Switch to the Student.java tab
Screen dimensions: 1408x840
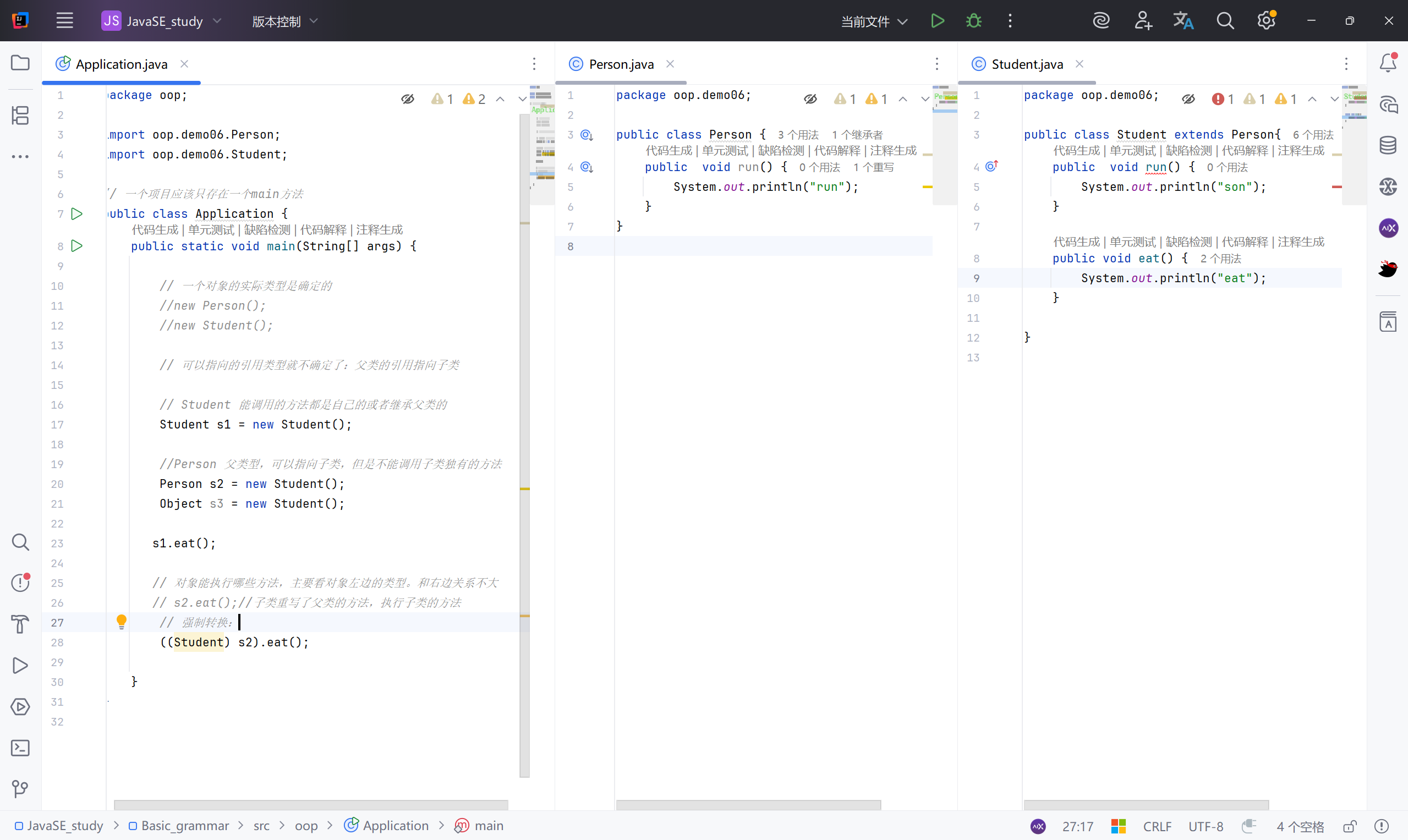(x=1026, y=64)
